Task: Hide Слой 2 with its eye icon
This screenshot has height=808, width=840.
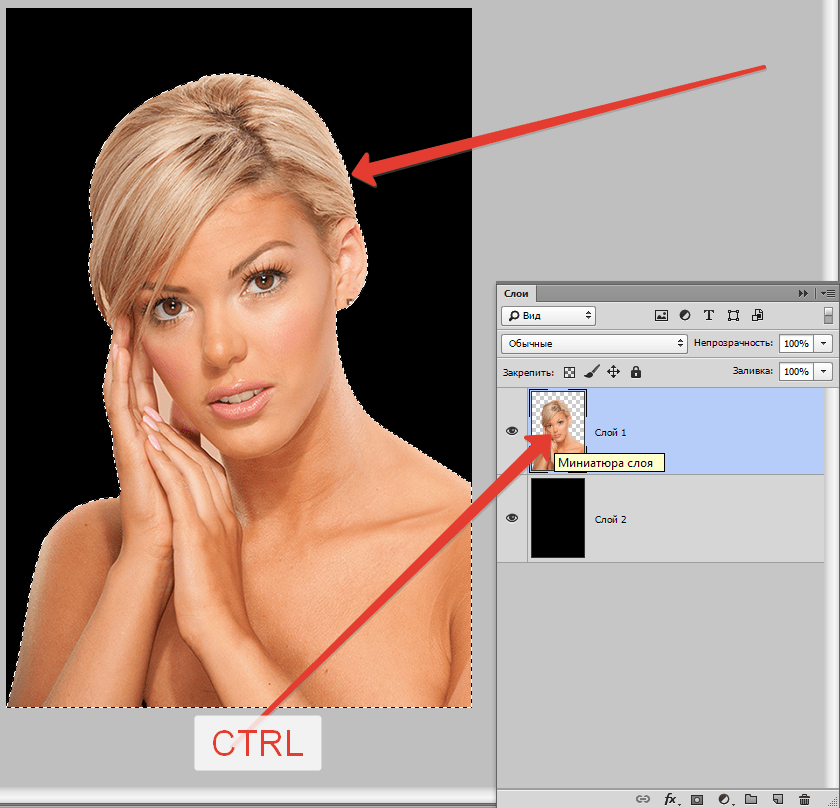Action: (x=512, y=518)
